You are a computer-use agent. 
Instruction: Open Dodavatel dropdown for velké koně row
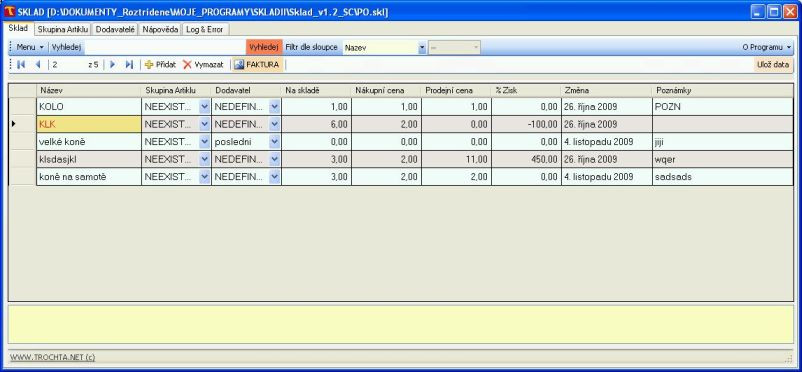(x=275, y=142)
